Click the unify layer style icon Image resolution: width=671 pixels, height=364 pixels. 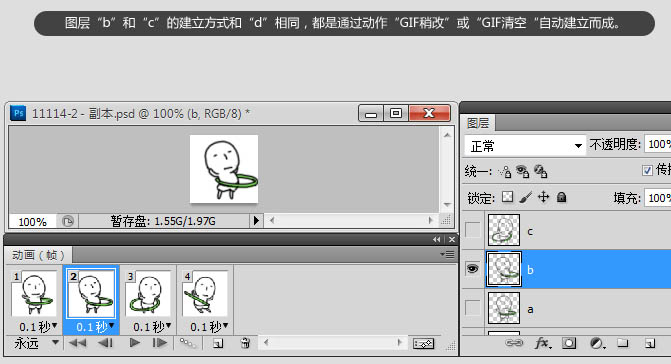(x=540, y=172)
